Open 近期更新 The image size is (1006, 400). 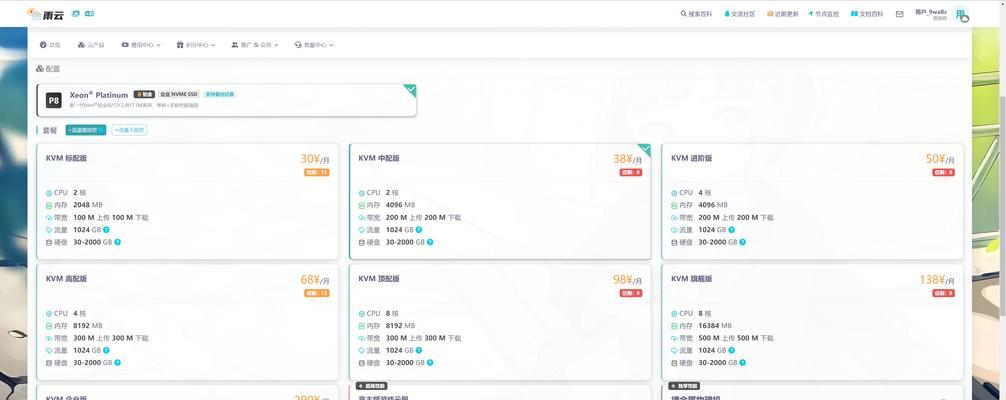pyautogui.click(x=783, y=14)
